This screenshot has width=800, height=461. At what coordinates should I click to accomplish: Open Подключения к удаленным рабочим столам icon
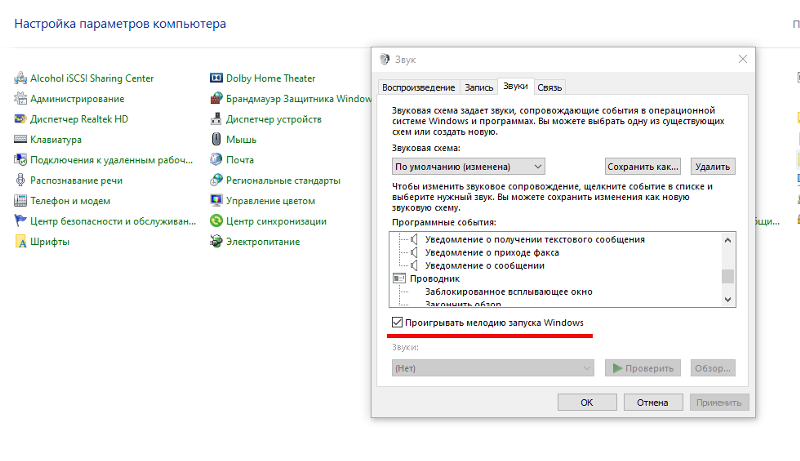(x=20, y=160)
